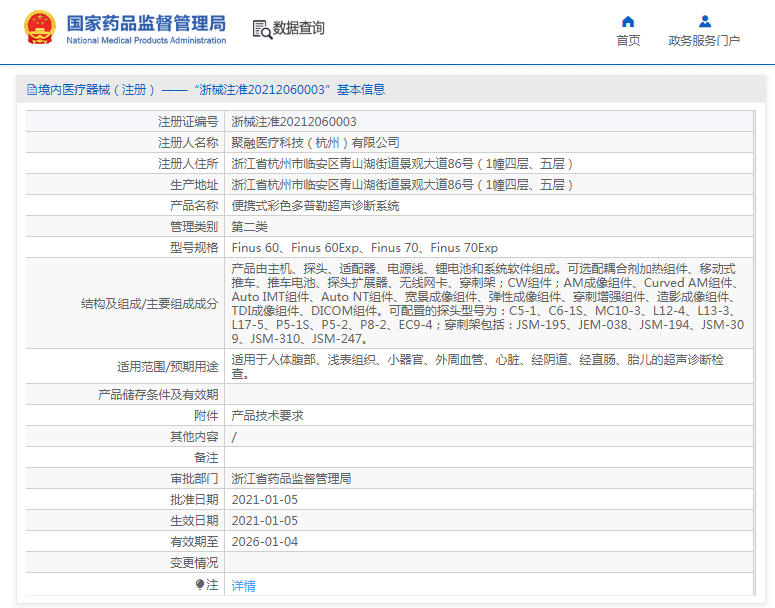Go to 数据查询 text in header
This screenshot has height=608, width=775.
point(299,29)
